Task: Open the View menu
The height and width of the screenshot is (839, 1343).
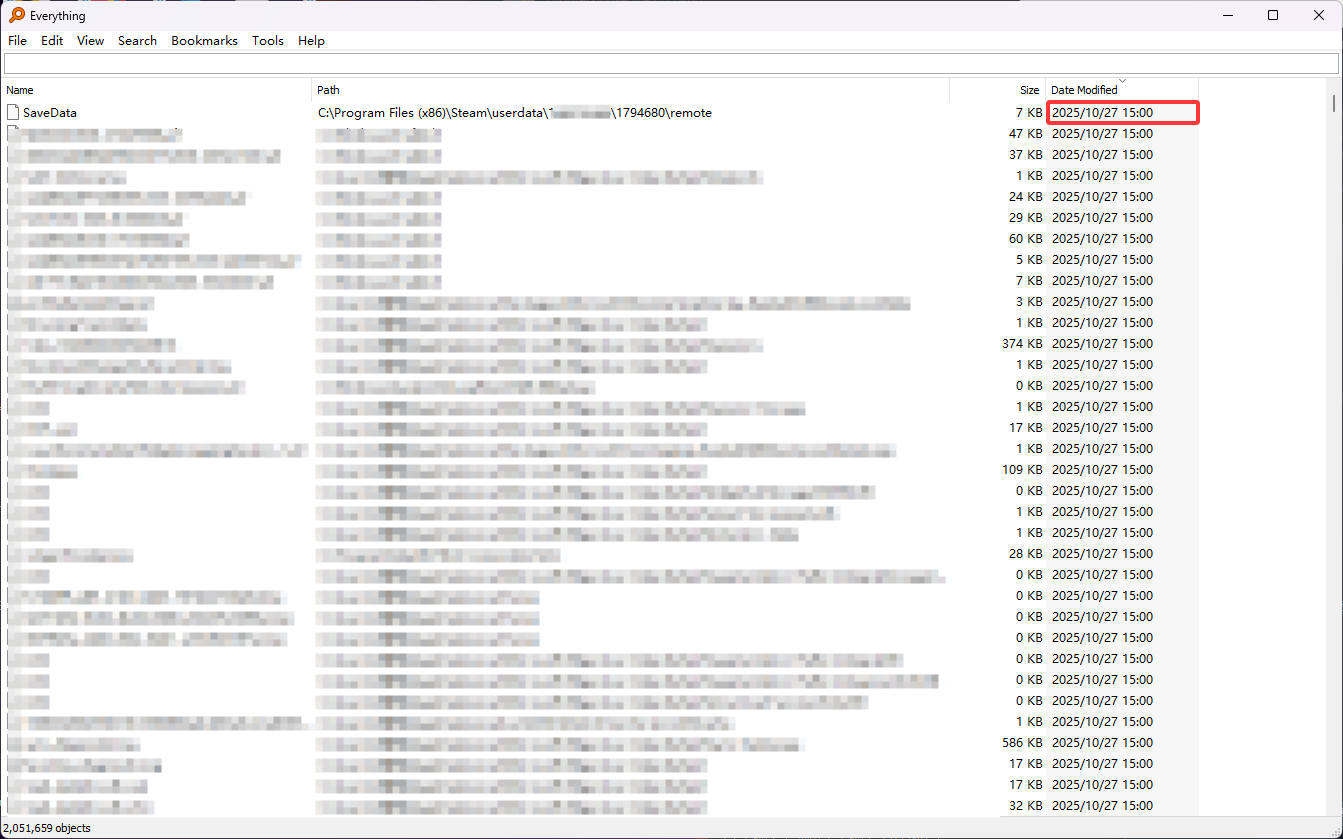Action: [90, 41]
